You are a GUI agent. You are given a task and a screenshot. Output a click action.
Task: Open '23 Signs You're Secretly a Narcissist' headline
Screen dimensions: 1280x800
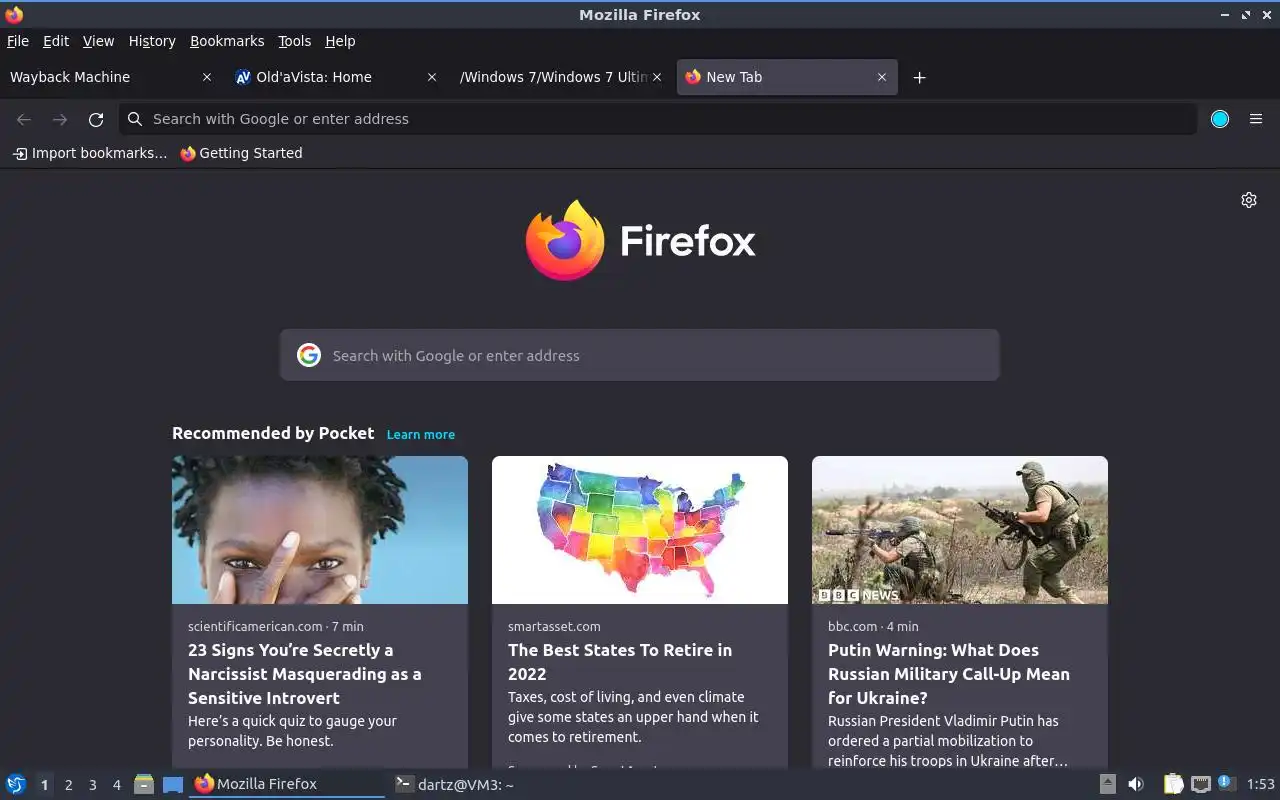pyautogui.click(x=305, y=674)
